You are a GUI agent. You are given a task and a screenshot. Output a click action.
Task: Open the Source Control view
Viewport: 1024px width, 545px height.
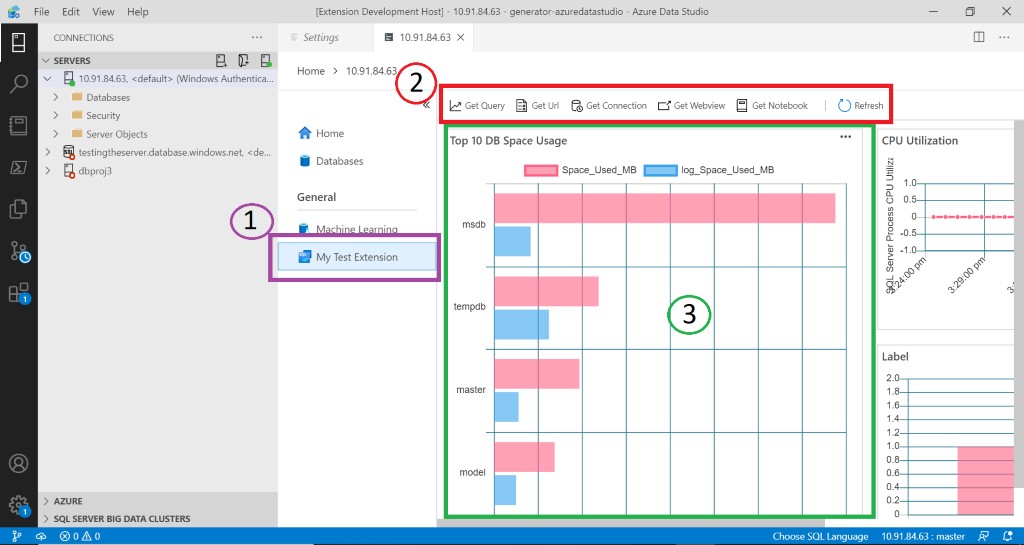(x=18, y=251)
